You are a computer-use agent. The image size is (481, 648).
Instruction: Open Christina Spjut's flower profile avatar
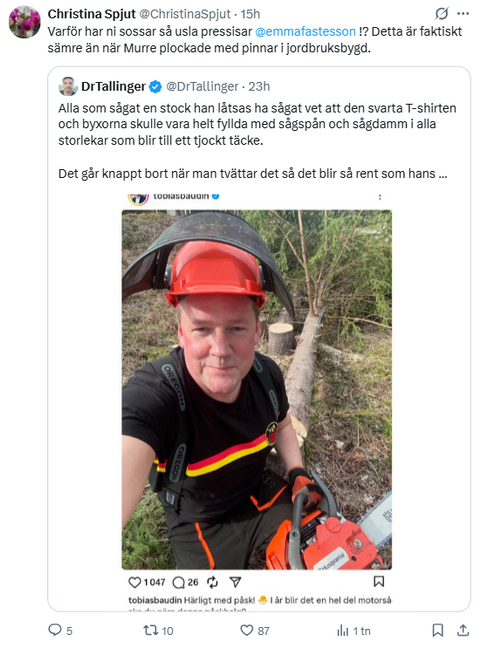(25, 22)
